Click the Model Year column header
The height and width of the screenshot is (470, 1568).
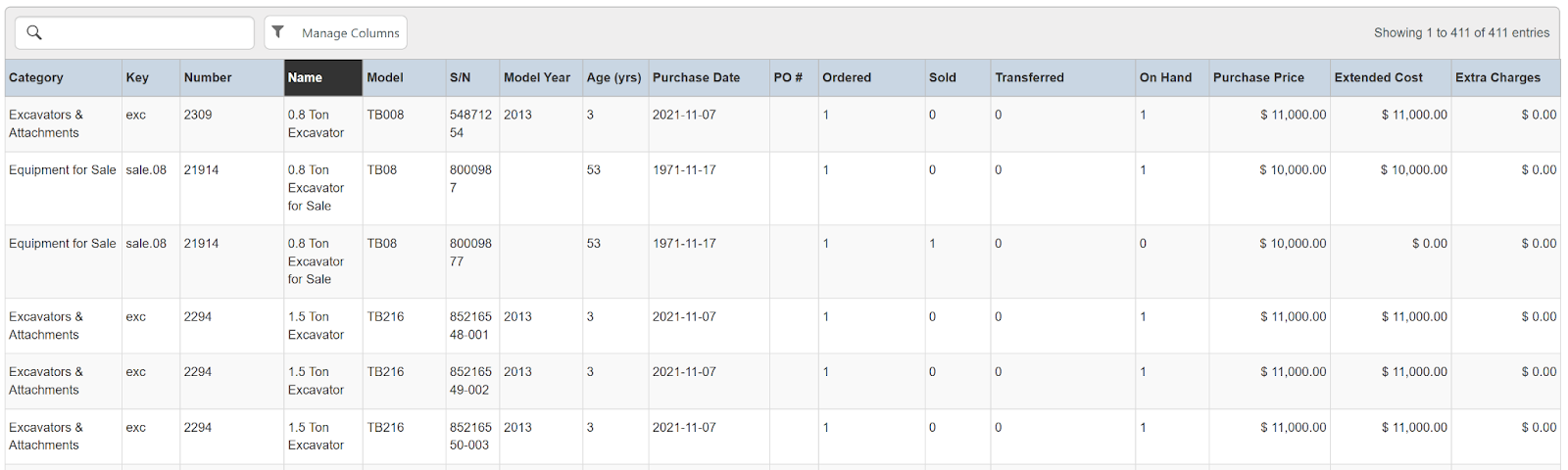536,77
